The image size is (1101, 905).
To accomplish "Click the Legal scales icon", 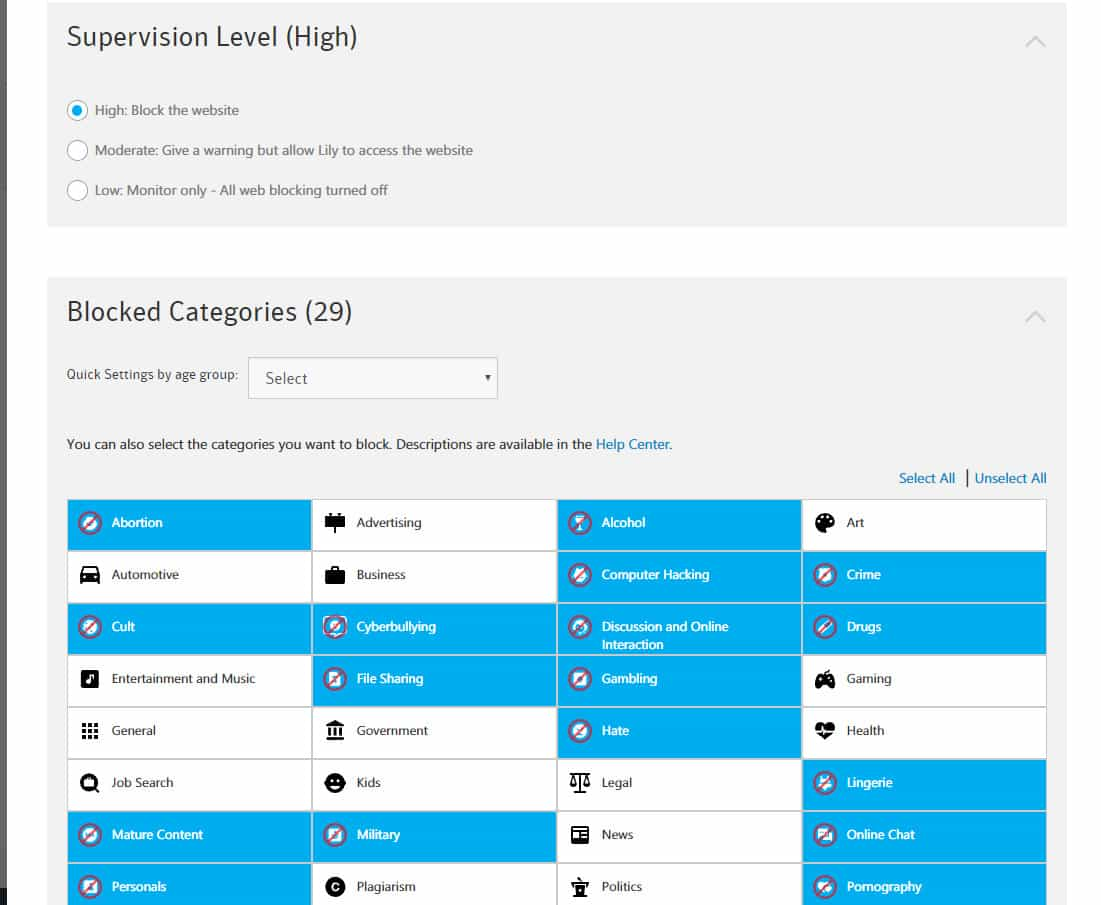I will coord(580,782).
